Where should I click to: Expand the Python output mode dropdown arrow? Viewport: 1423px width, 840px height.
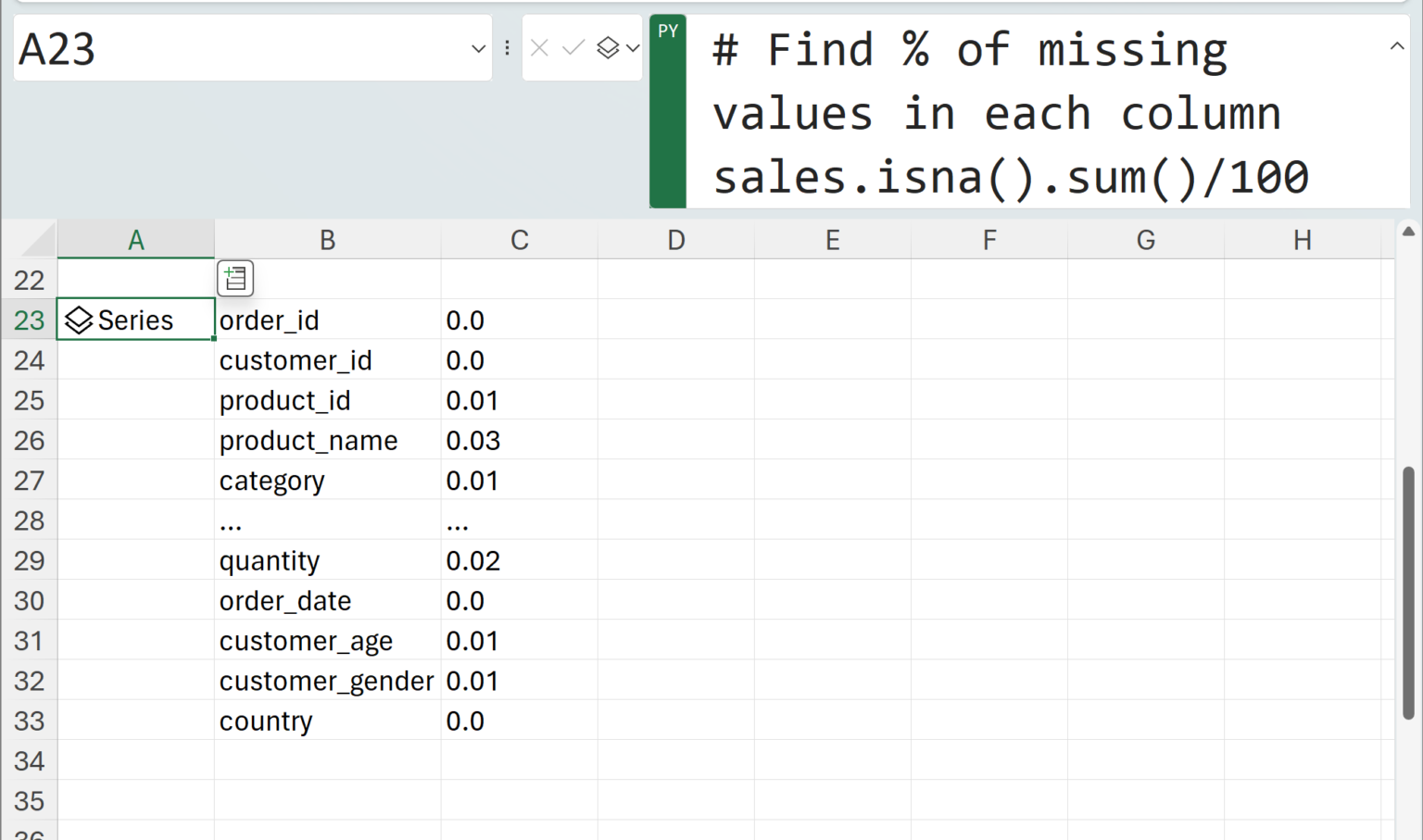633,48
